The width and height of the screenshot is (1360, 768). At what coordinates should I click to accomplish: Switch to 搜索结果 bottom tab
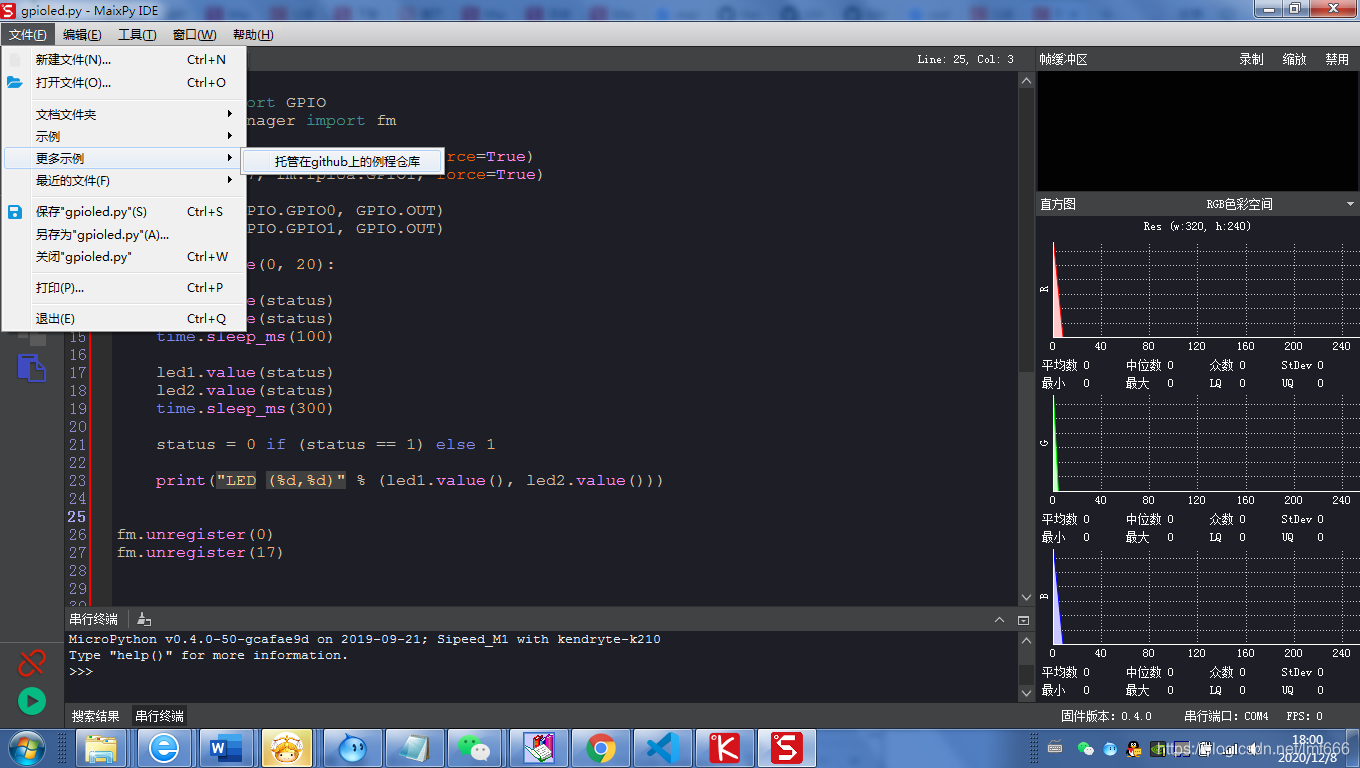point(96,716)
